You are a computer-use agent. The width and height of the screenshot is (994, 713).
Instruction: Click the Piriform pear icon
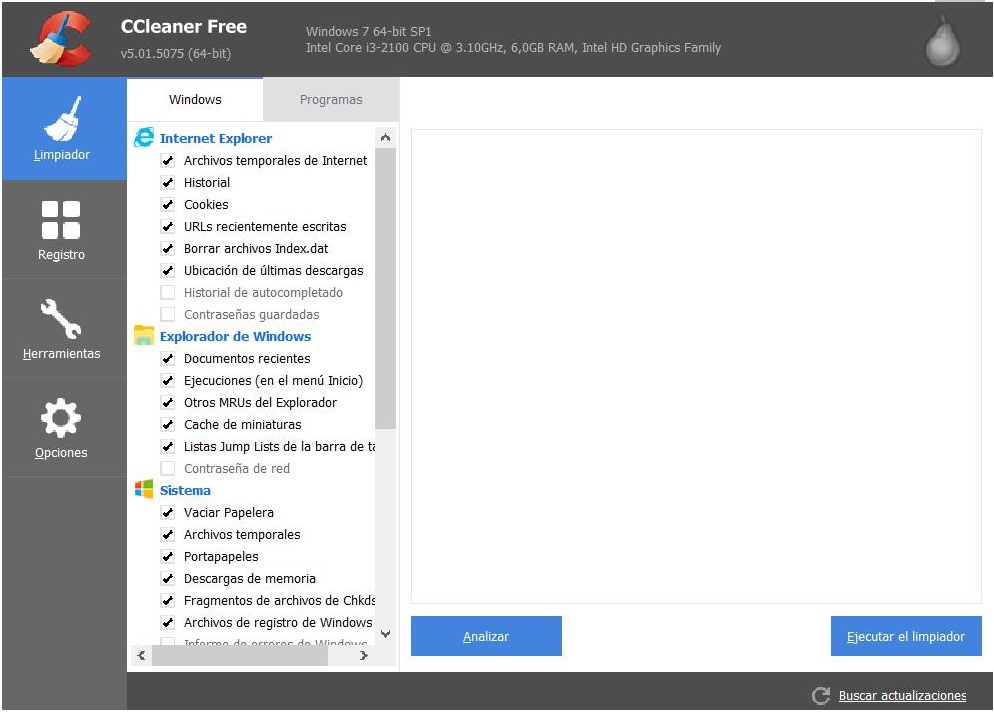coord(942,41)
